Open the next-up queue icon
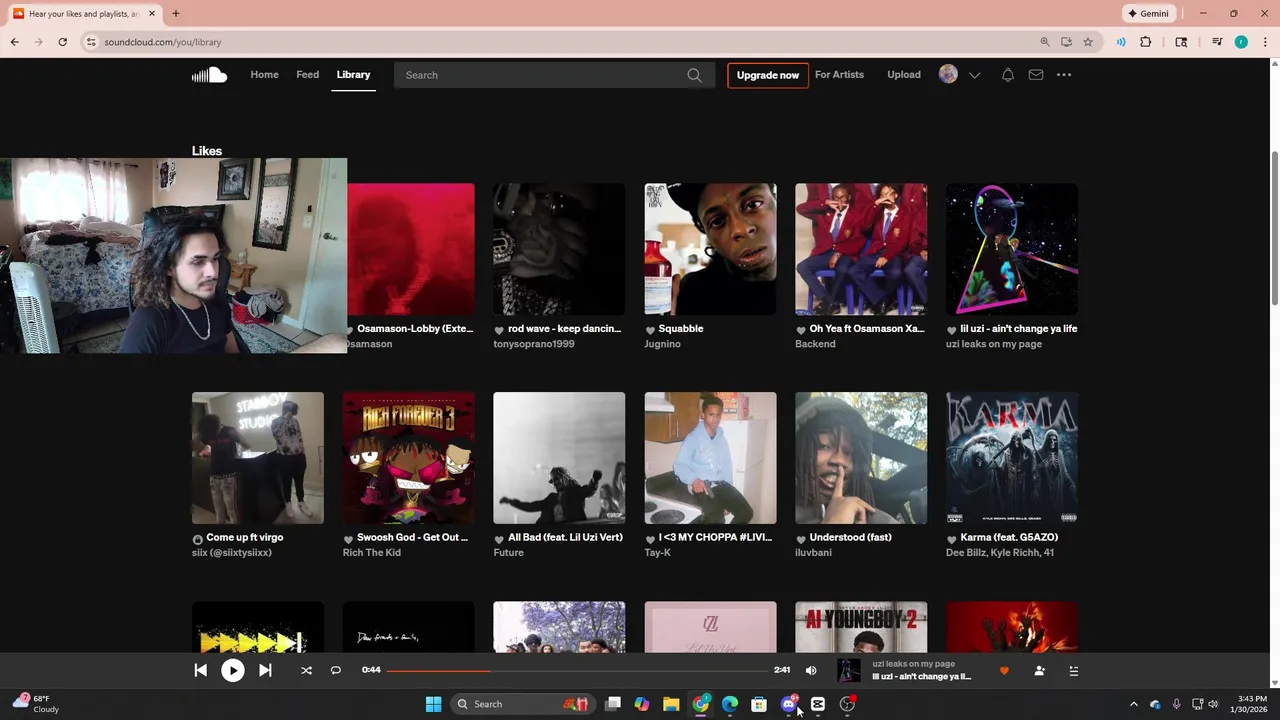Viewport: 1280px width, 720px height. 1074,671
